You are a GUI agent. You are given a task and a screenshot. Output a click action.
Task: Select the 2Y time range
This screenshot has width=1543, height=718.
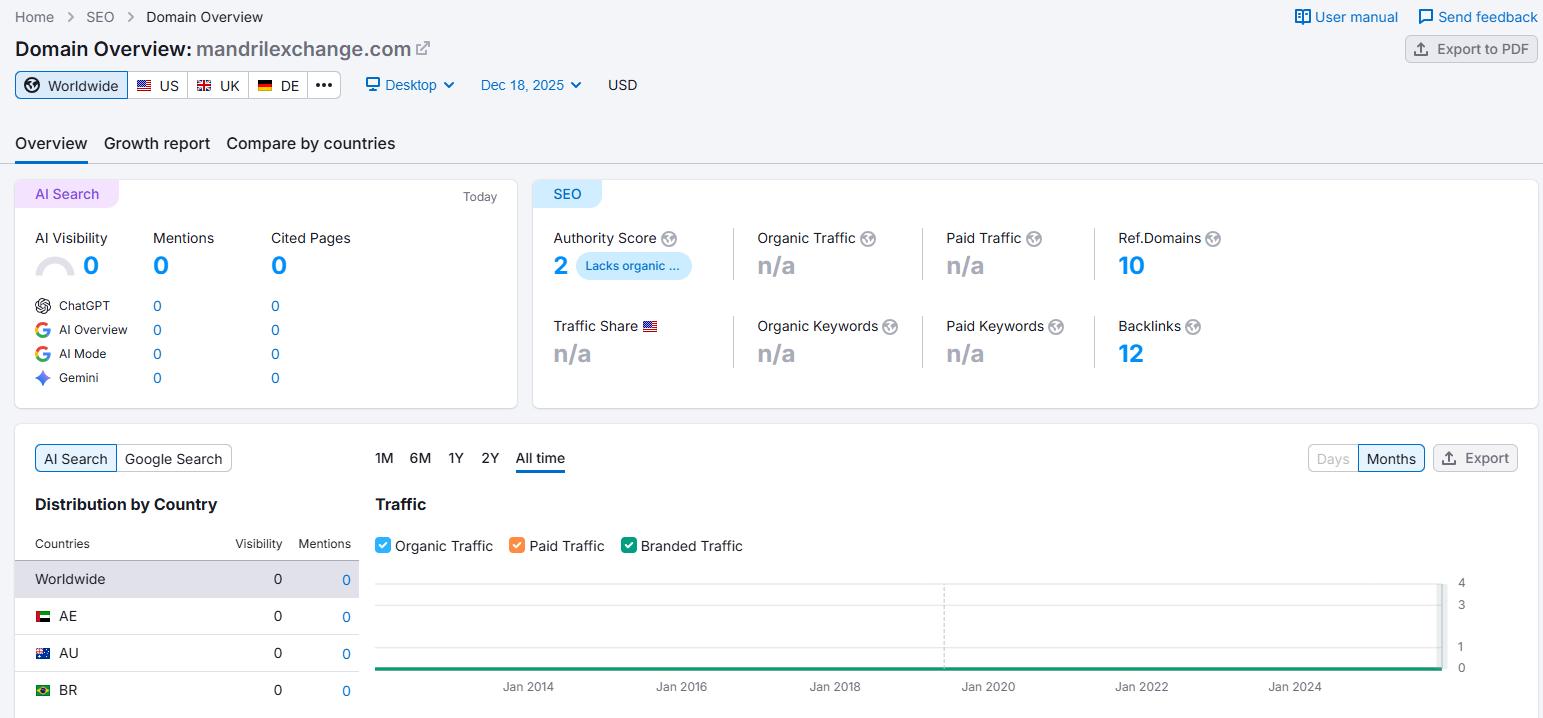pyautogui.click(x=490, y=458)
